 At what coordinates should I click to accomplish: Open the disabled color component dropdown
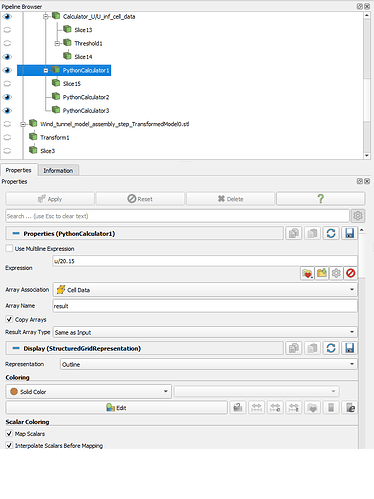tap(257, 391)
